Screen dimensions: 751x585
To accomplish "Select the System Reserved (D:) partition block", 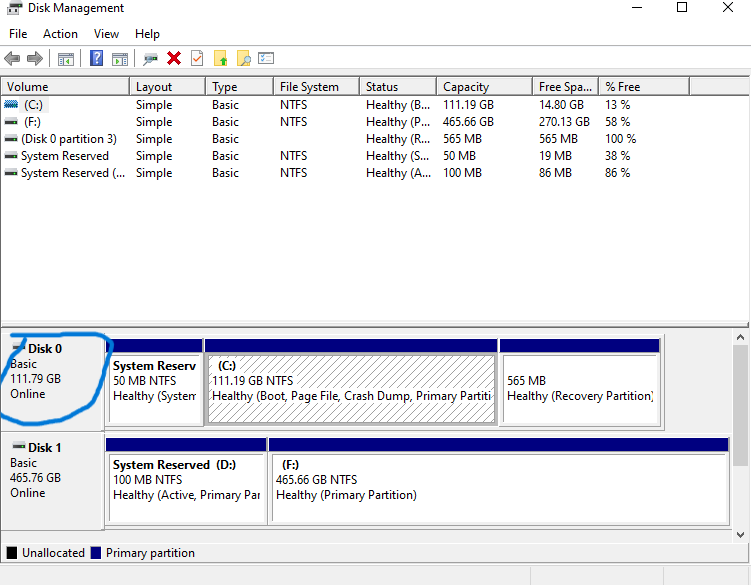I will [x=186, y=481].
